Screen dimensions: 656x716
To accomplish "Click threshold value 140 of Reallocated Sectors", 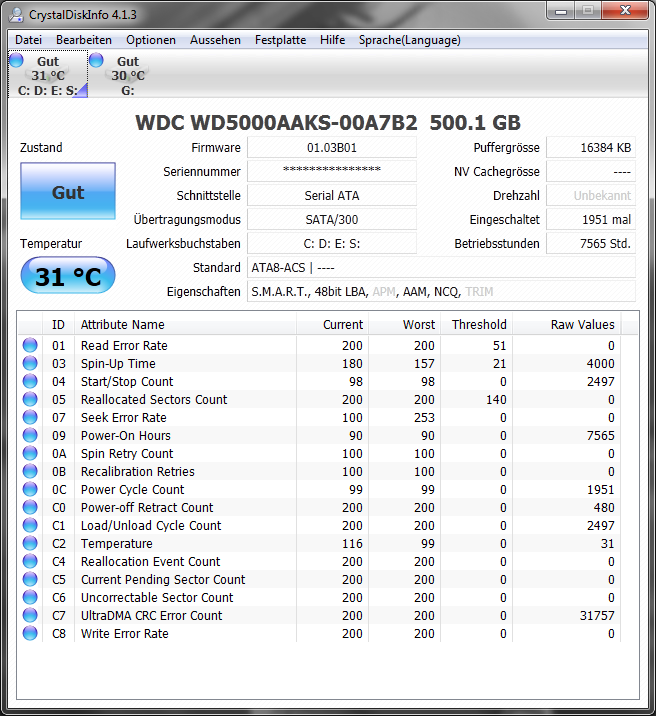I will [496, 400].
